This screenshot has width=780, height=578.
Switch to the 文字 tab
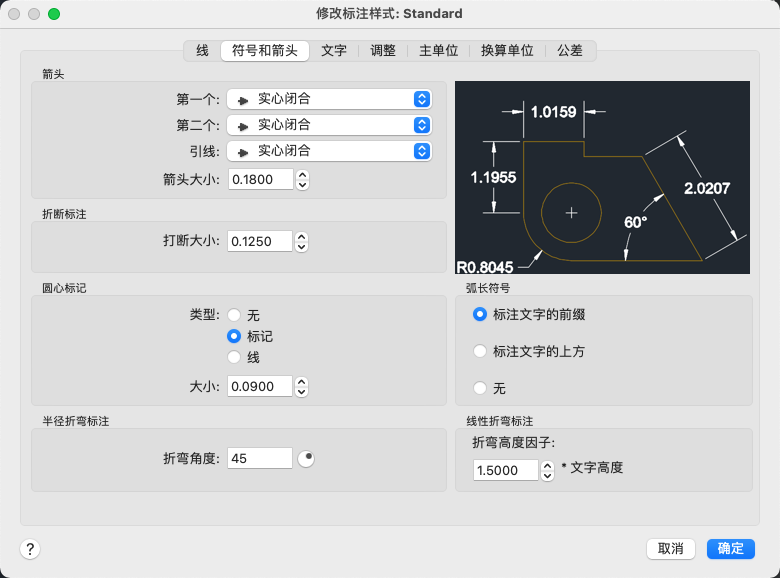(x=334, y=51)
